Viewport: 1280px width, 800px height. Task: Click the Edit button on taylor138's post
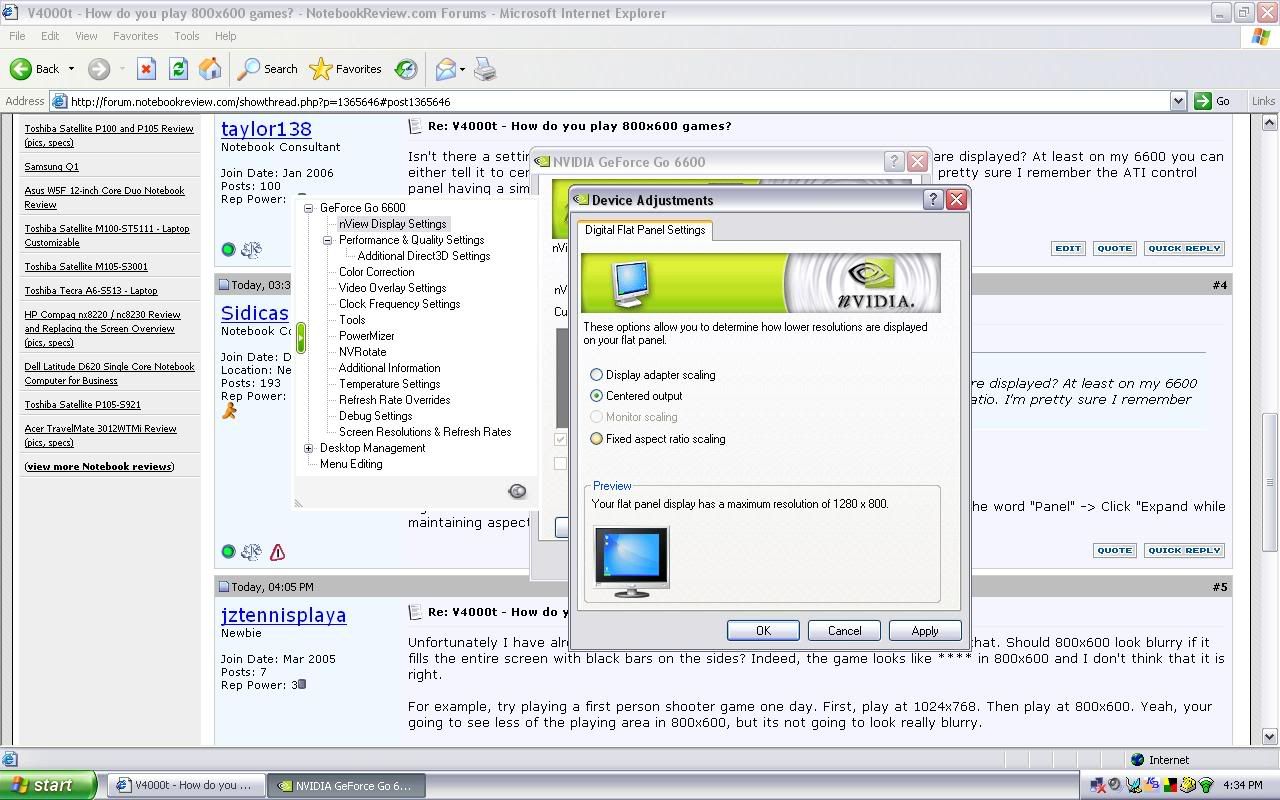click(x=1068, y=248)
